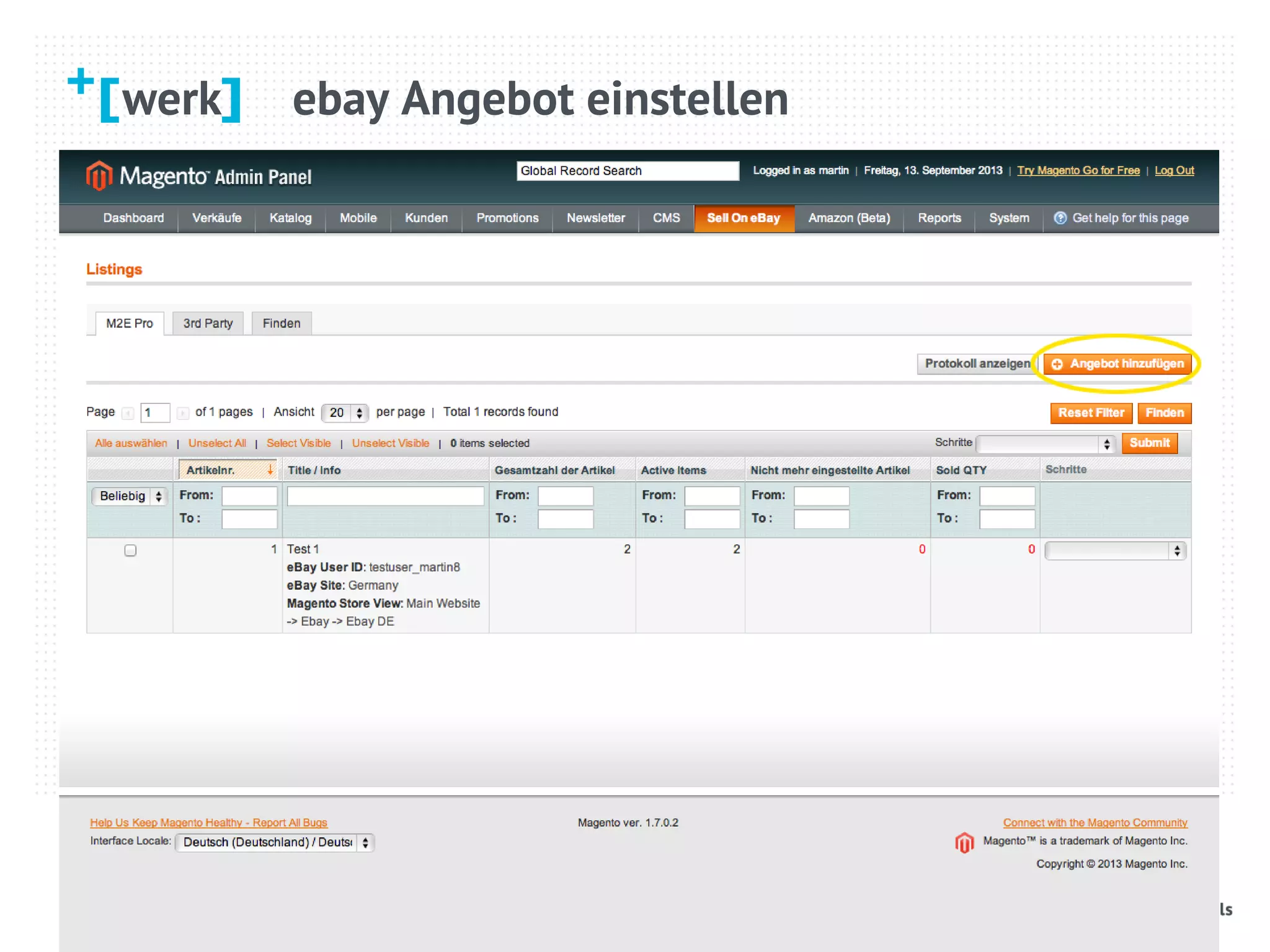Open the Interface Locale dropdown

pos(275,842)
